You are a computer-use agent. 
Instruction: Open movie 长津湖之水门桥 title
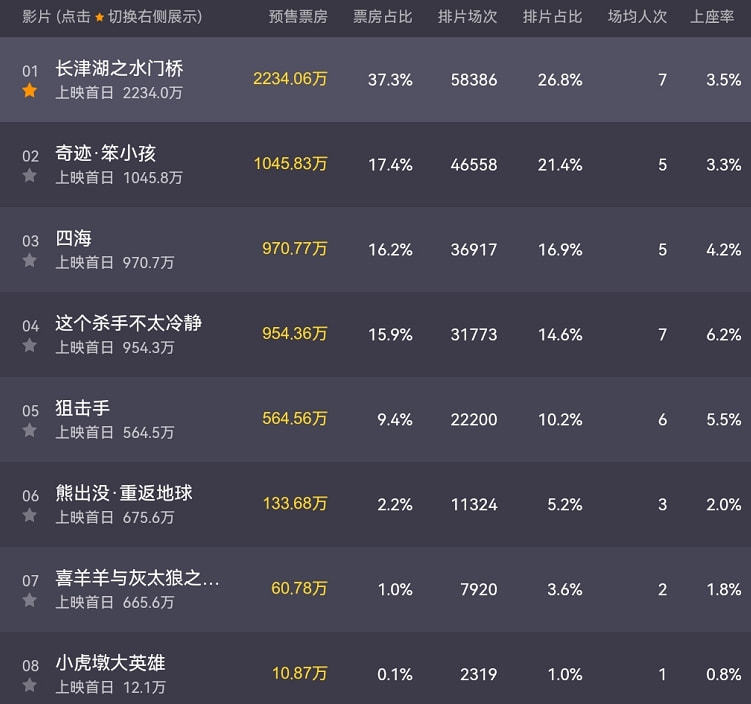(x=119, y=68)
